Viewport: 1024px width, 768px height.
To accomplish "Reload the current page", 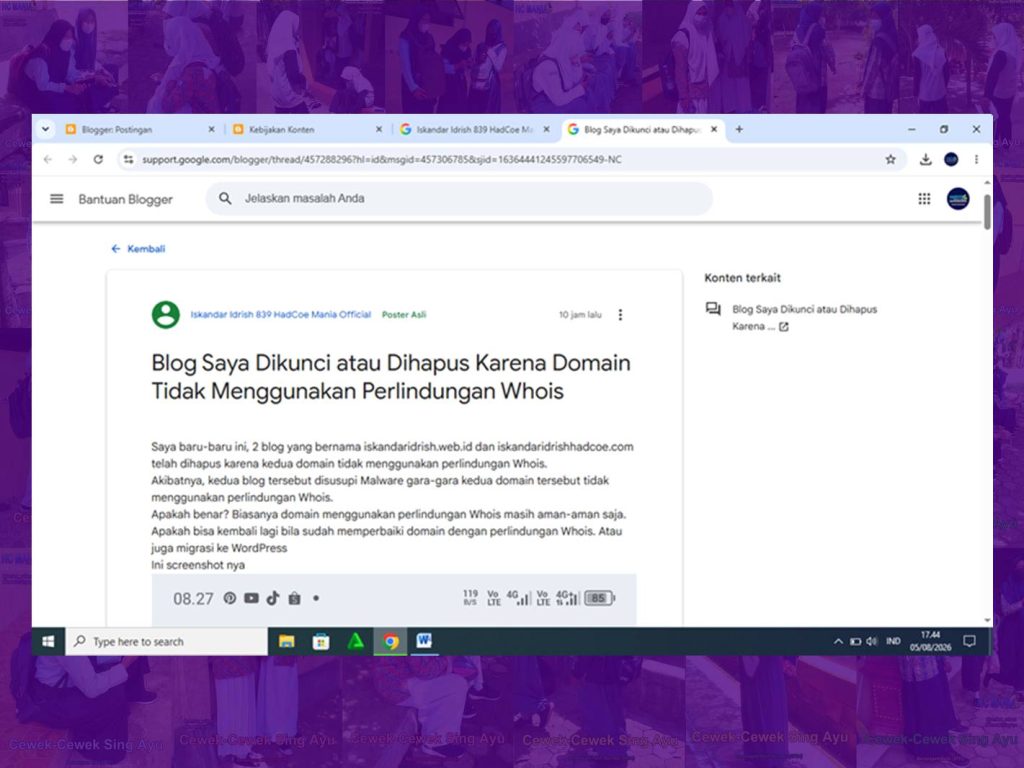I will click(x=98, y=159).
